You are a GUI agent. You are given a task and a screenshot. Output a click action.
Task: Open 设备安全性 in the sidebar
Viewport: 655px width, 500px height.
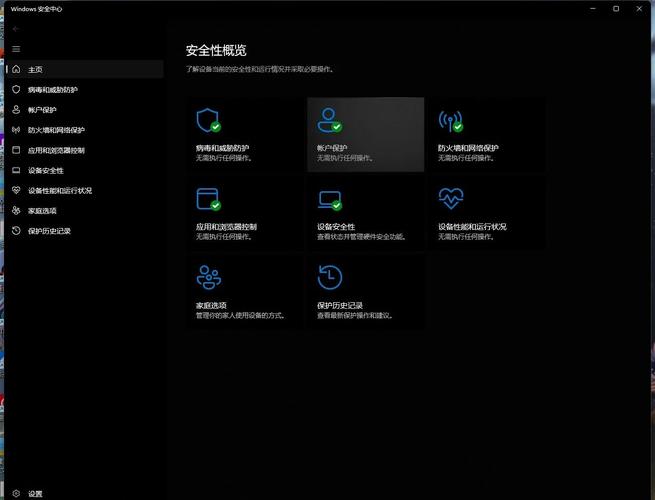click(x=85, y=170)
